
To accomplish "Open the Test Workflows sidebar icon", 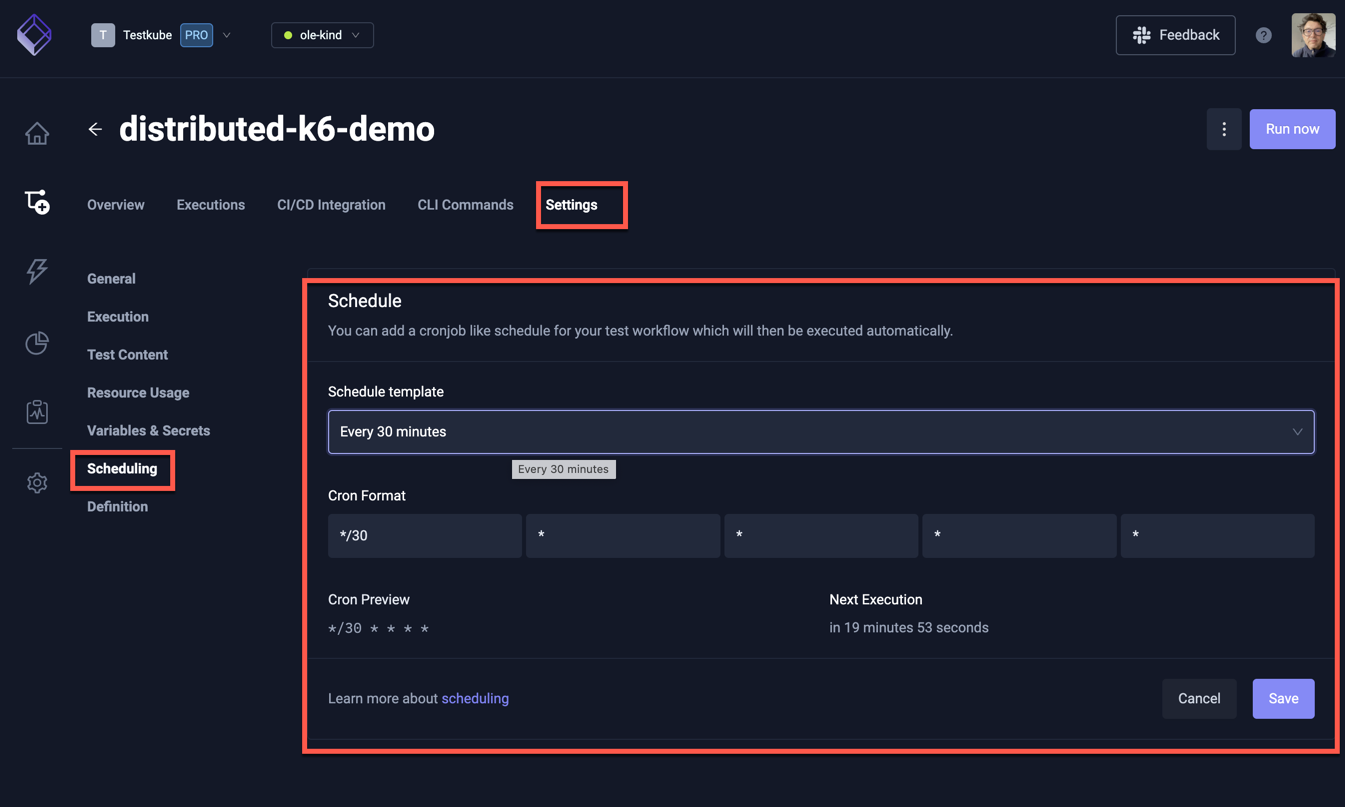I will 37,202.
